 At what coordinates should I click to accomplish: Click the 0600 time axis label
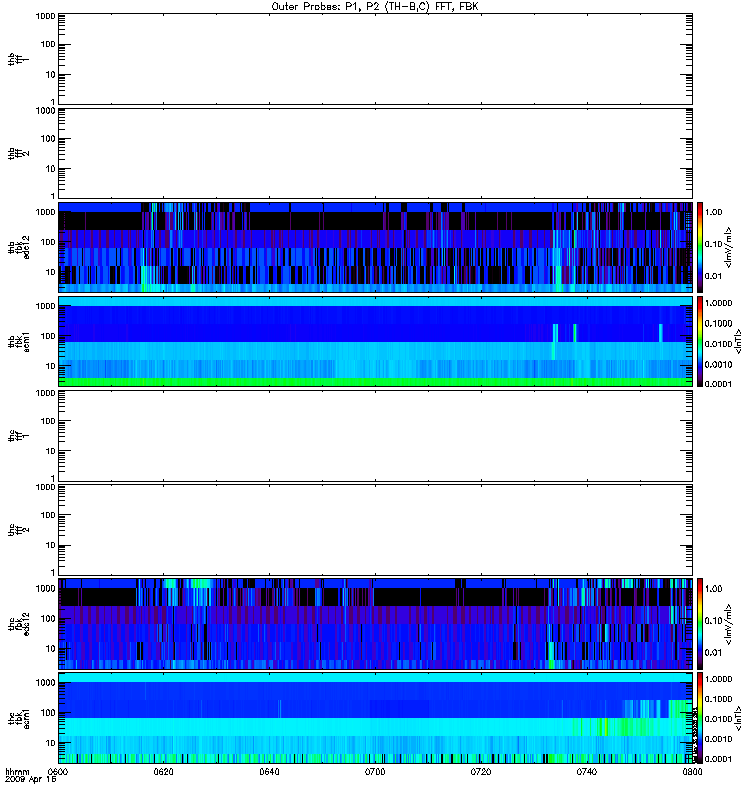click(x=57, y=771)
